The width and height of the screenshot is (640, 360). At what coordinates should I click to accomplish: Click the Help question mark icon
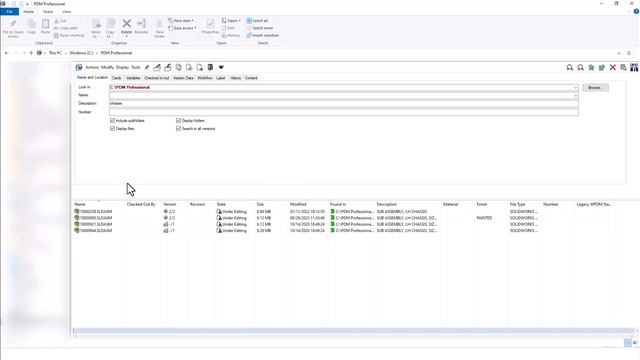point(636,11)
